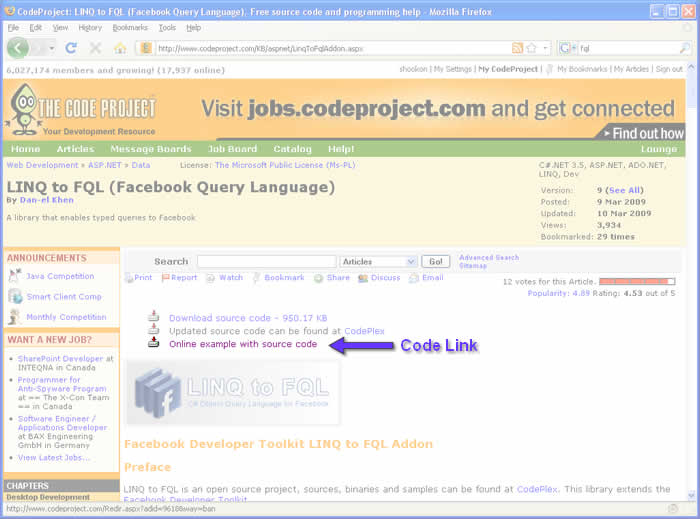Click the Sign out link
700x519 pixels.
click(669, 69)
